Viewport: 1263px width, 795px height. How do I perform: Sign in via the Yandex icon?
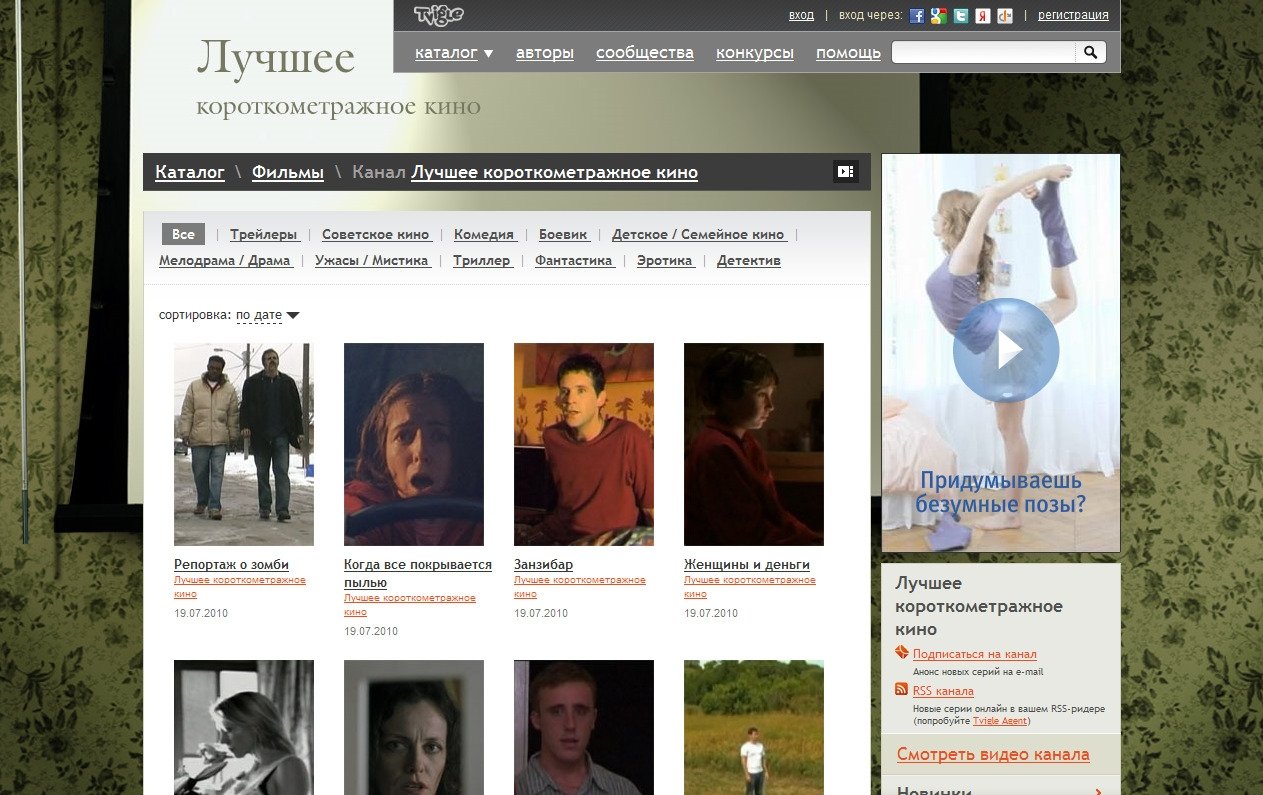[983, 15]
